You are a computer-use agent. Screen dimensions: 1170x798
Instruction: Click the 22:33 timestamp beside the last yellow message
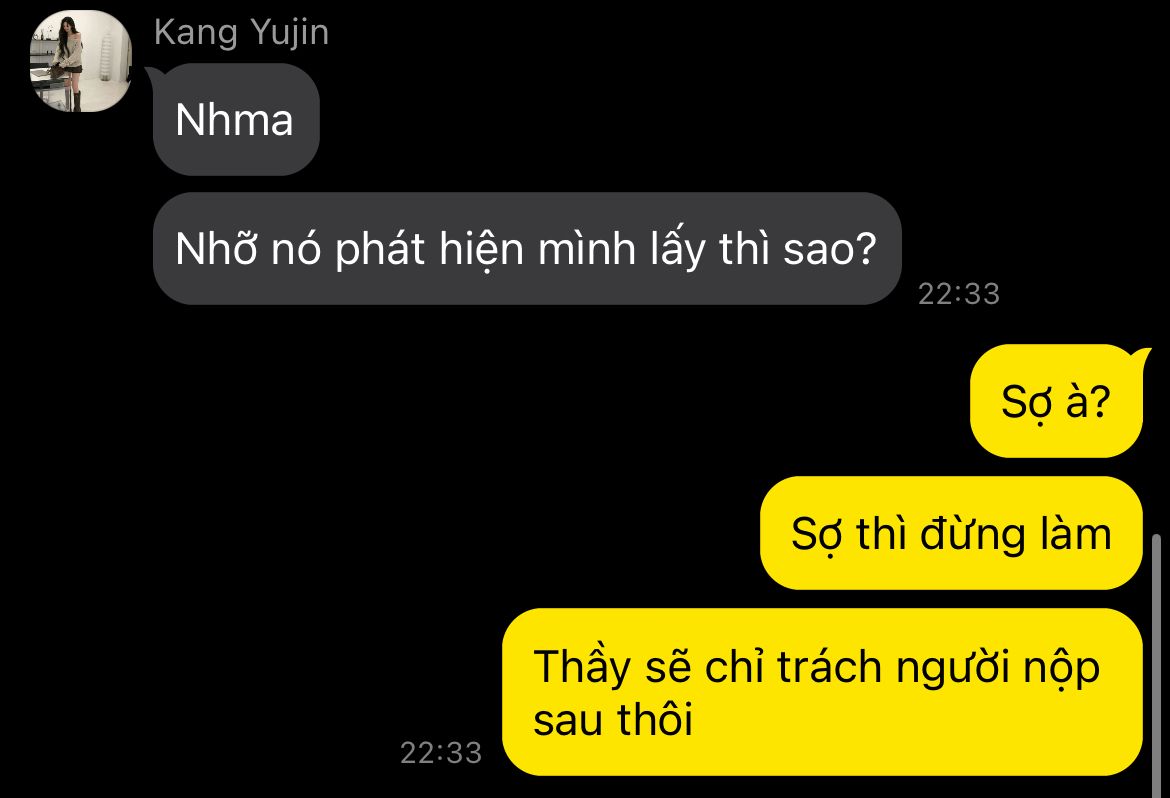tap(441, 752)
